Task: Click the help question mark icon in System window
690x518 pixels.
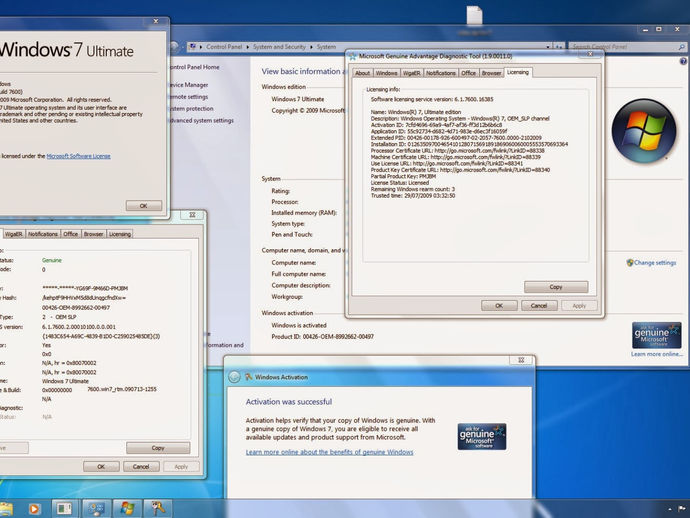Action: 683,62
